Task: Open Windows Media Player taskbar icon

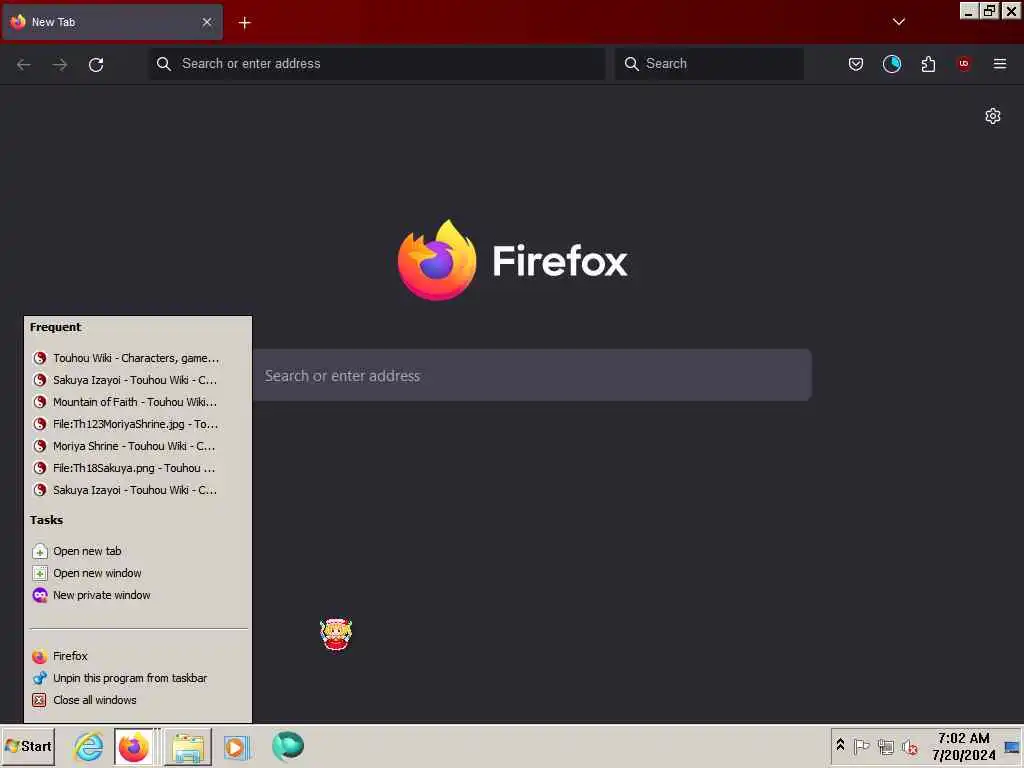Action: coord(237,746)
